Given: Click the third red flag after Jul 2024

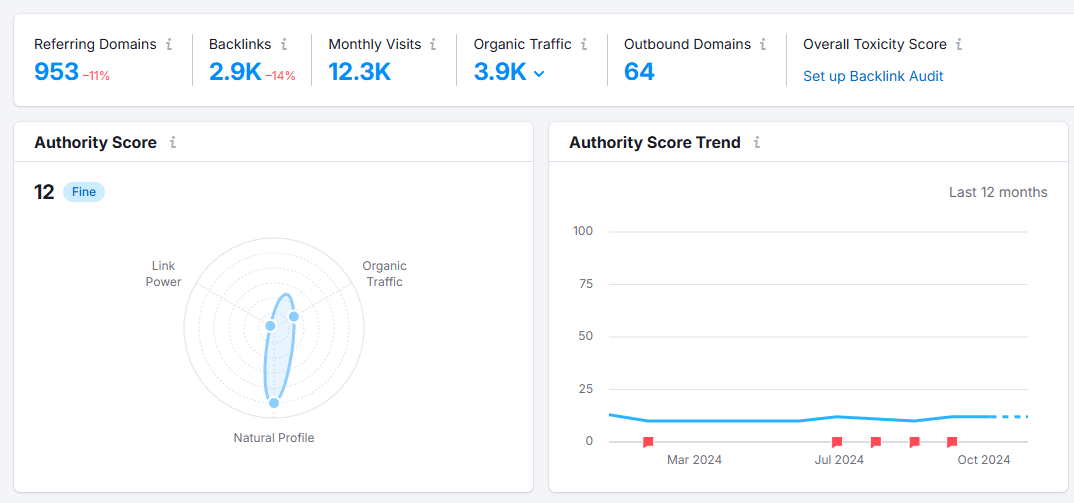Looking at the screenshot, I should click(x=914, y=442).
